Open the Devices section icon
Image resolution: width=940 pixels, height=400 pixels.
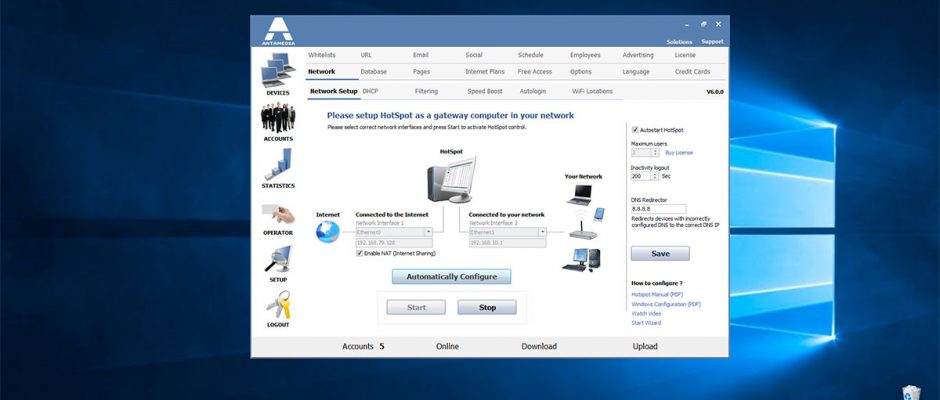278,70
